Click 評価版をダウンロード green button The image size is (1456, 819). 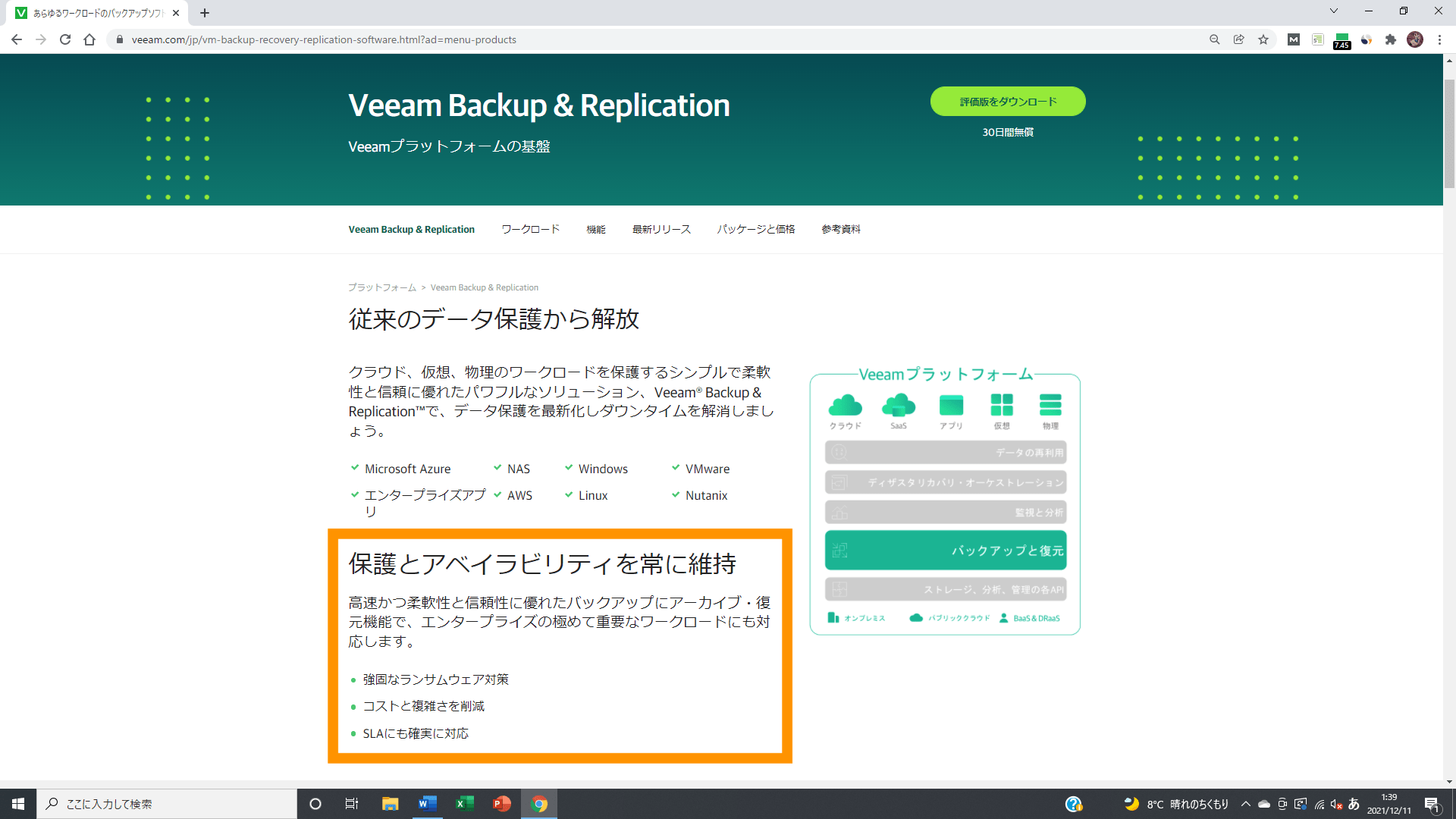[x=1008, y=101]
